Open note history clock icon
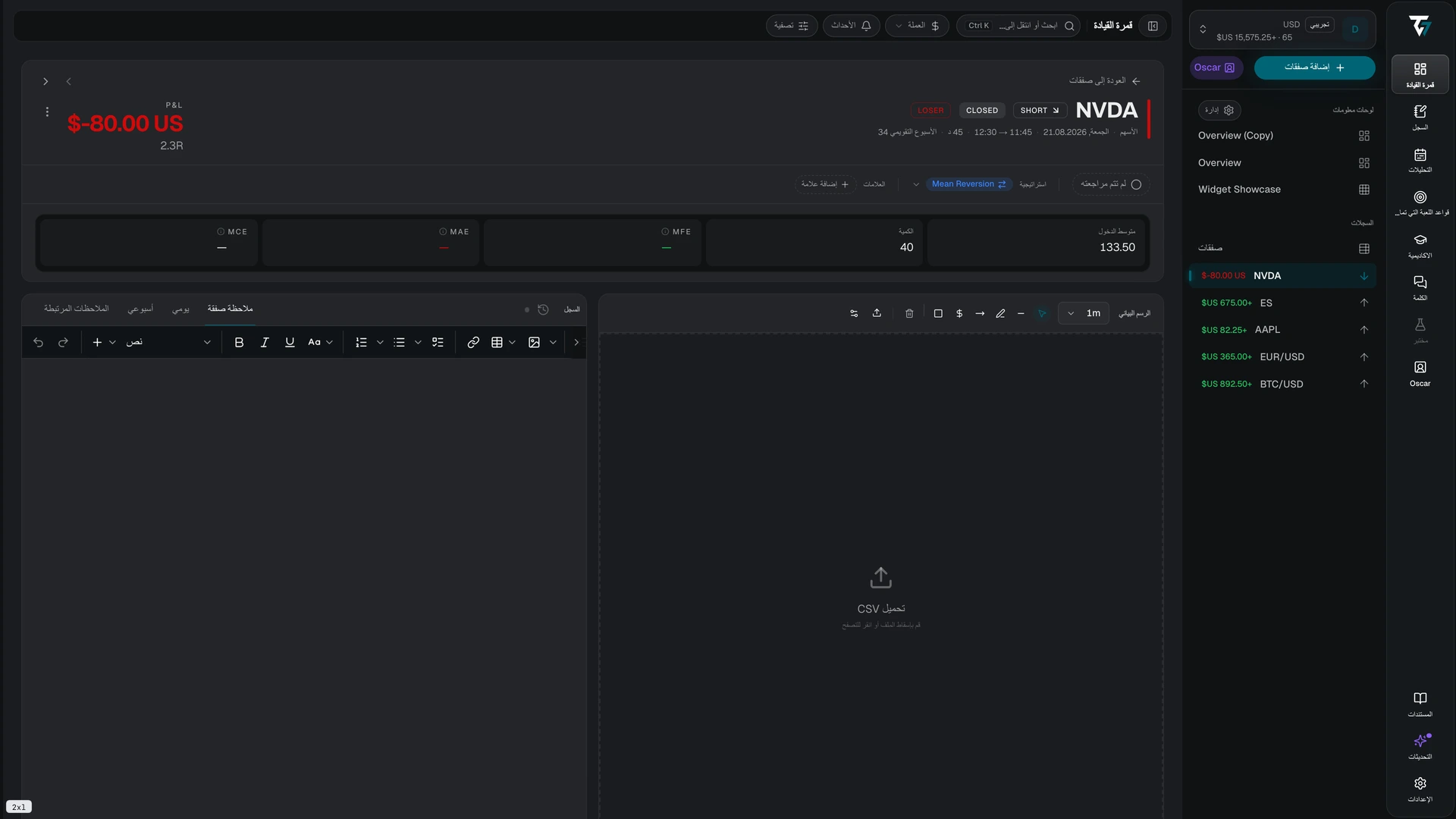The height and width of the screenshot is (819, 1456). pyautogui.click(x=543, y=309)
